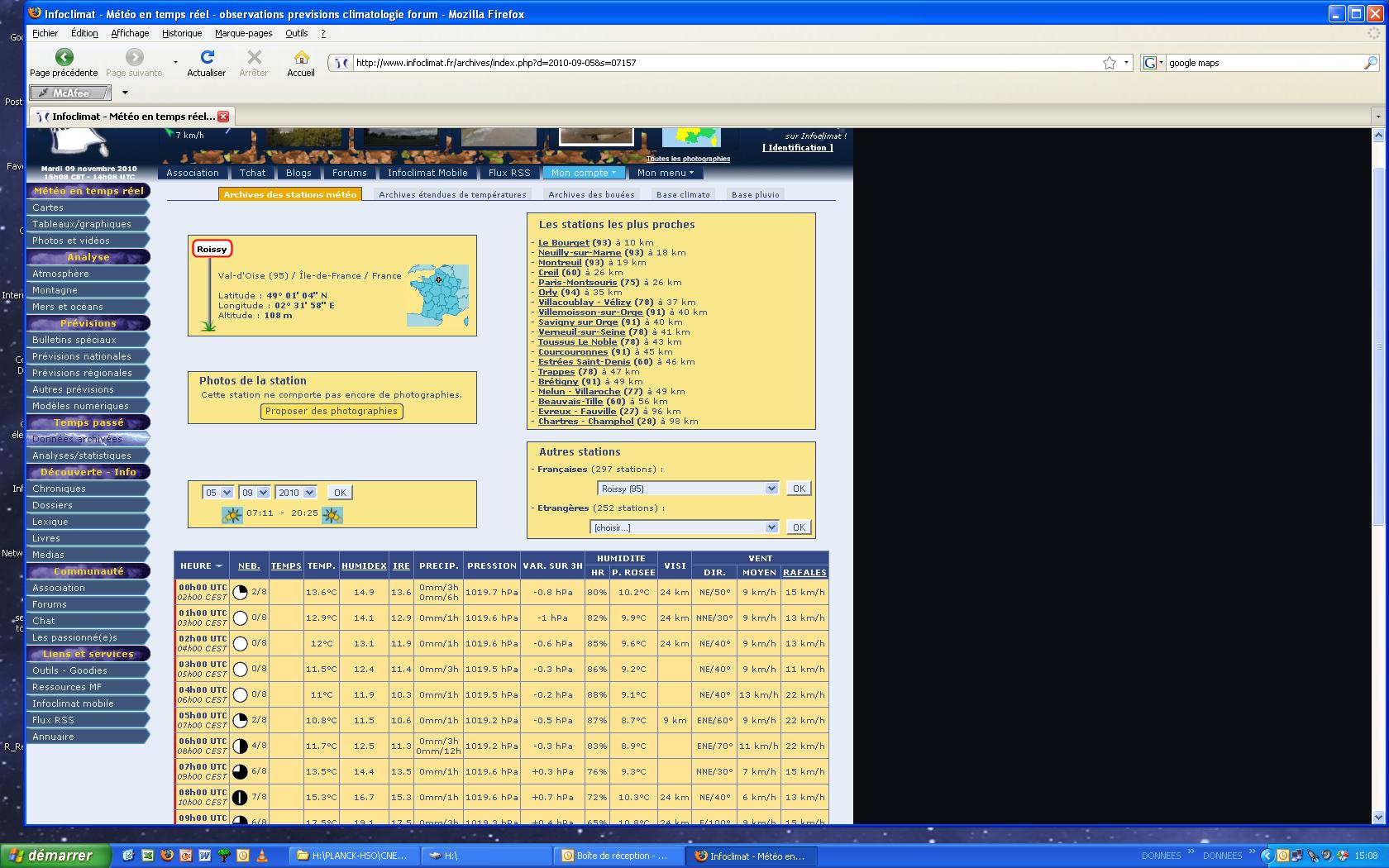The height and width of the screenshot is (868, 1389).
Task: Click the France map thumbnail
Action: (437, 296)
